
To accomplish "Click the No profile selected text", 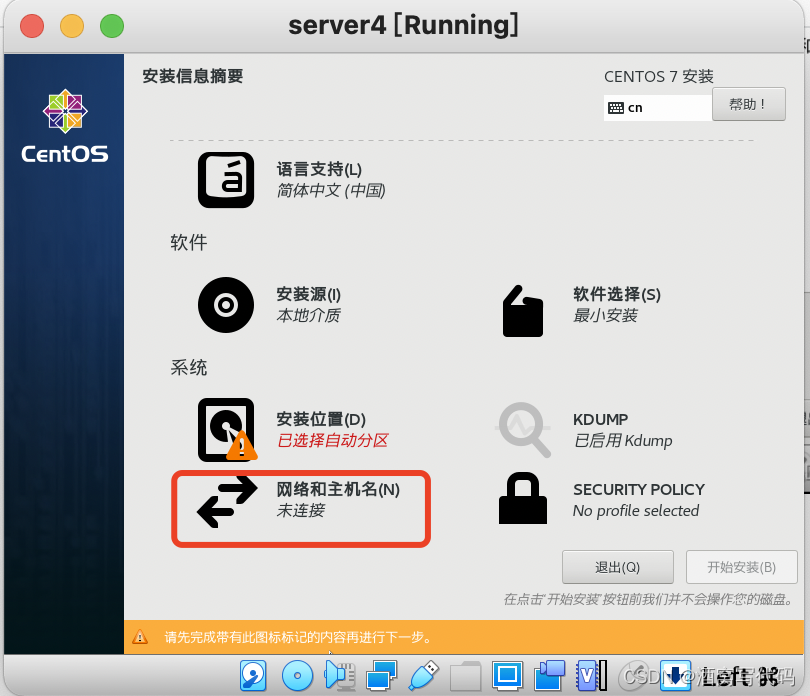I will [636, 511].
